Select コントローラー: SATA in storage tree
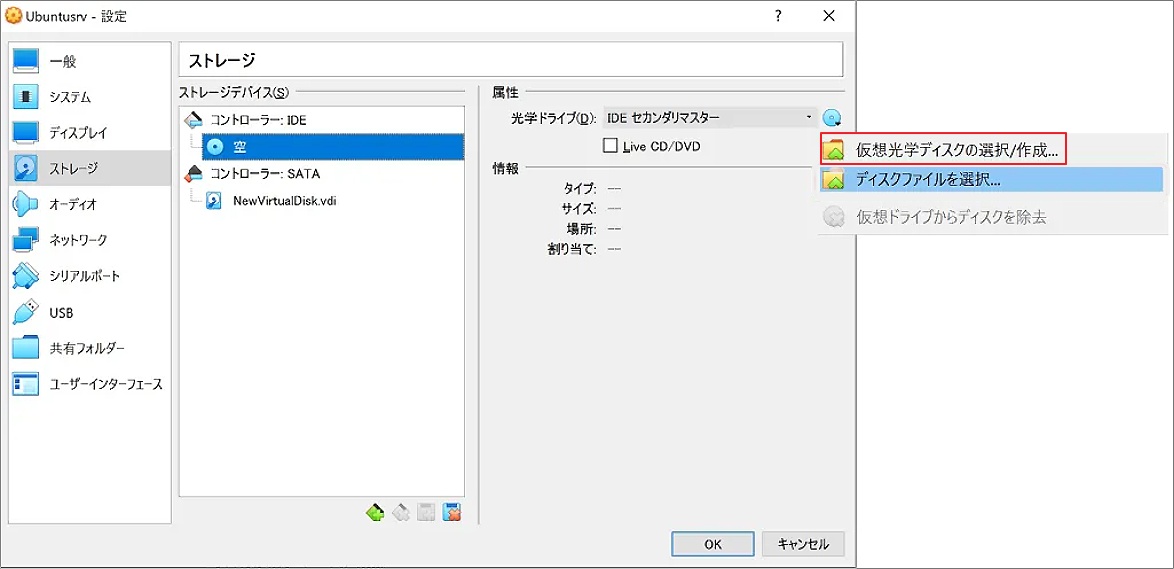 tap(264, 174)
